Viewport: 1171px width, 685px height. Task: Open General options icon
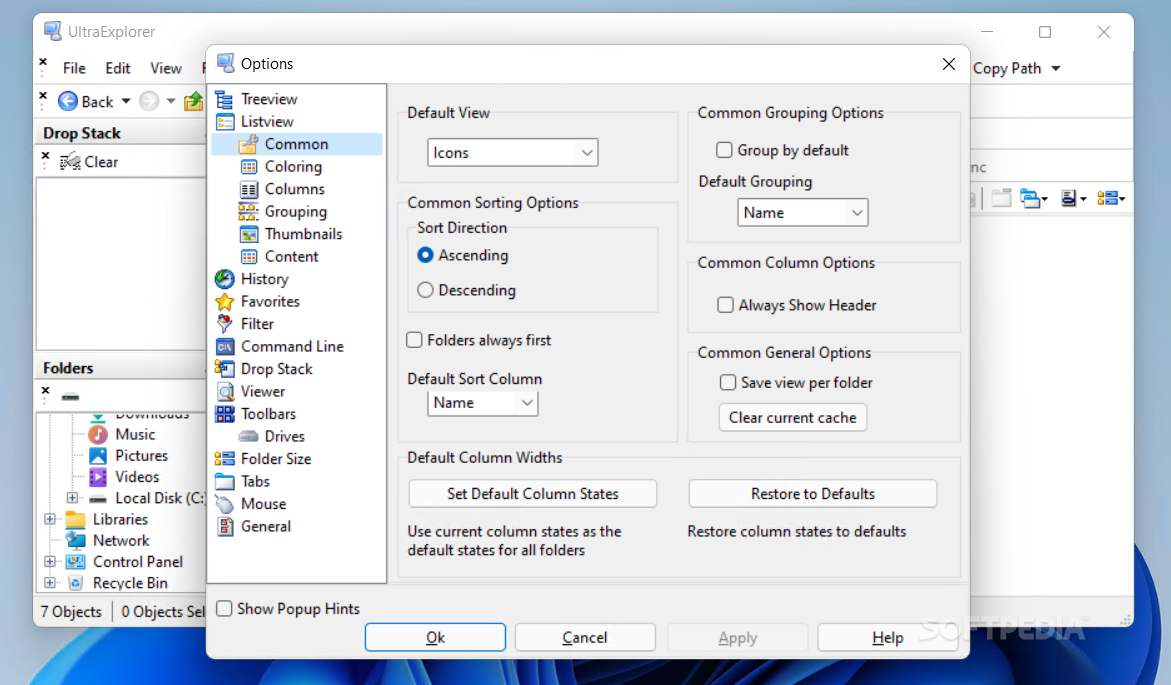(225, 526)
